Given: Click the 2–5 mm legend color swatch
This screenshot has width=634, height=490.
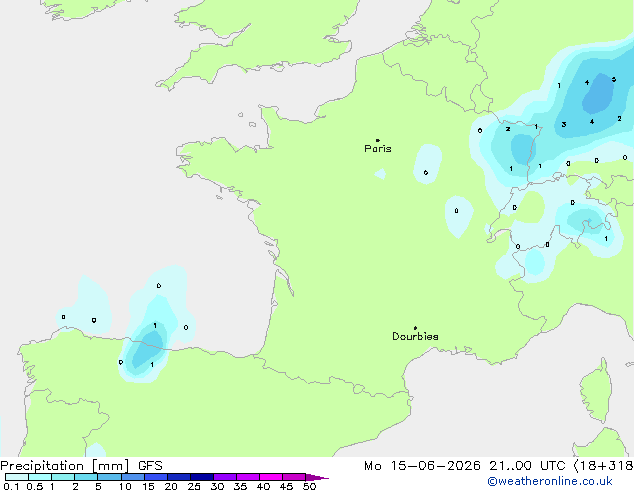Looking at the screenshot, I should tap(86, 477).
